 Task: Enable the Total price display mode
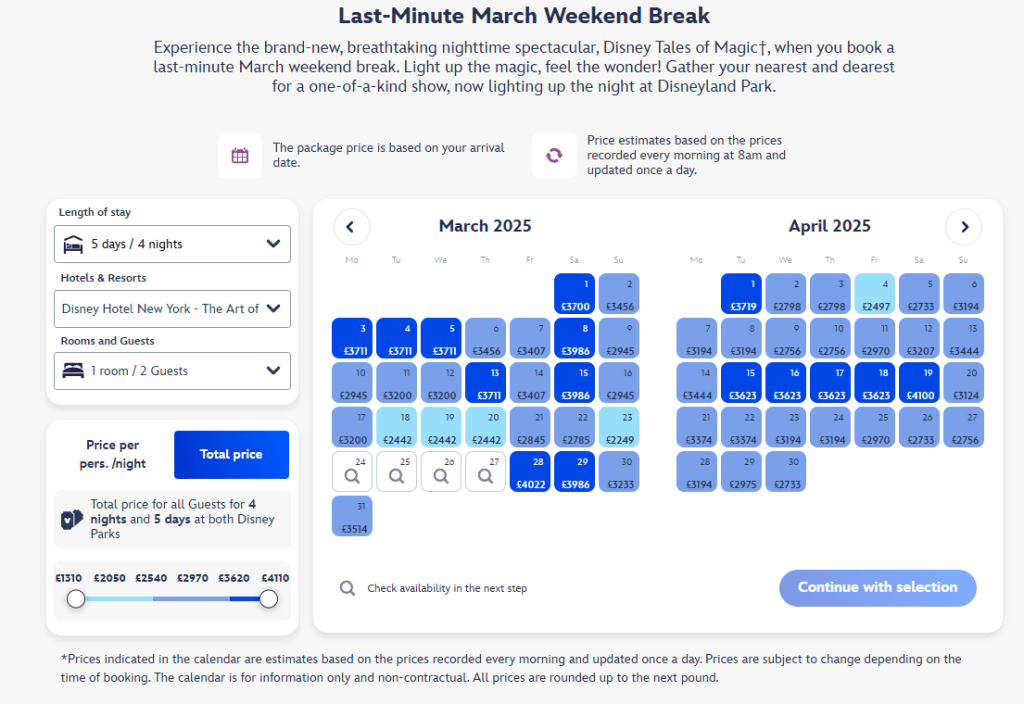point(231,454)
